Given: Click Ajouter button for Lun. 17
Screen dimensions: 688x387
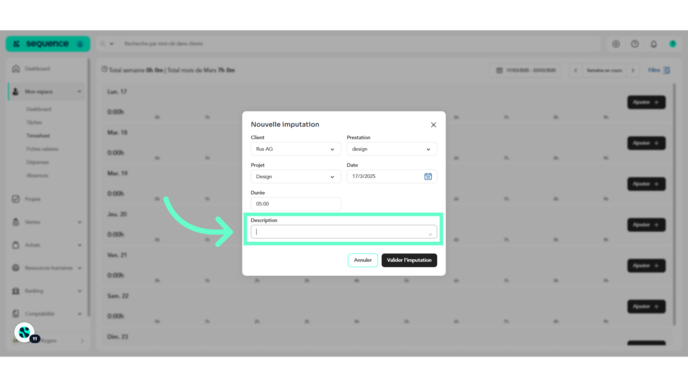Looking at the screenshot, I should point(646,102).
